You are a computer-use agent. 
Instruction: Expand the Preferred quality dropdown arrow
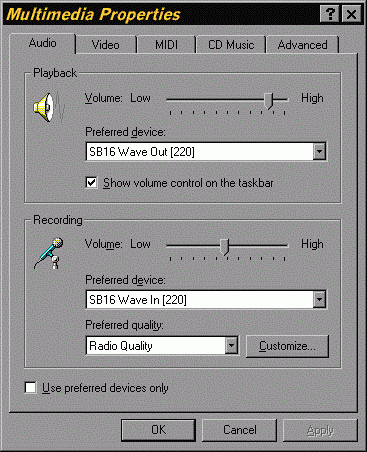[231, 345]
